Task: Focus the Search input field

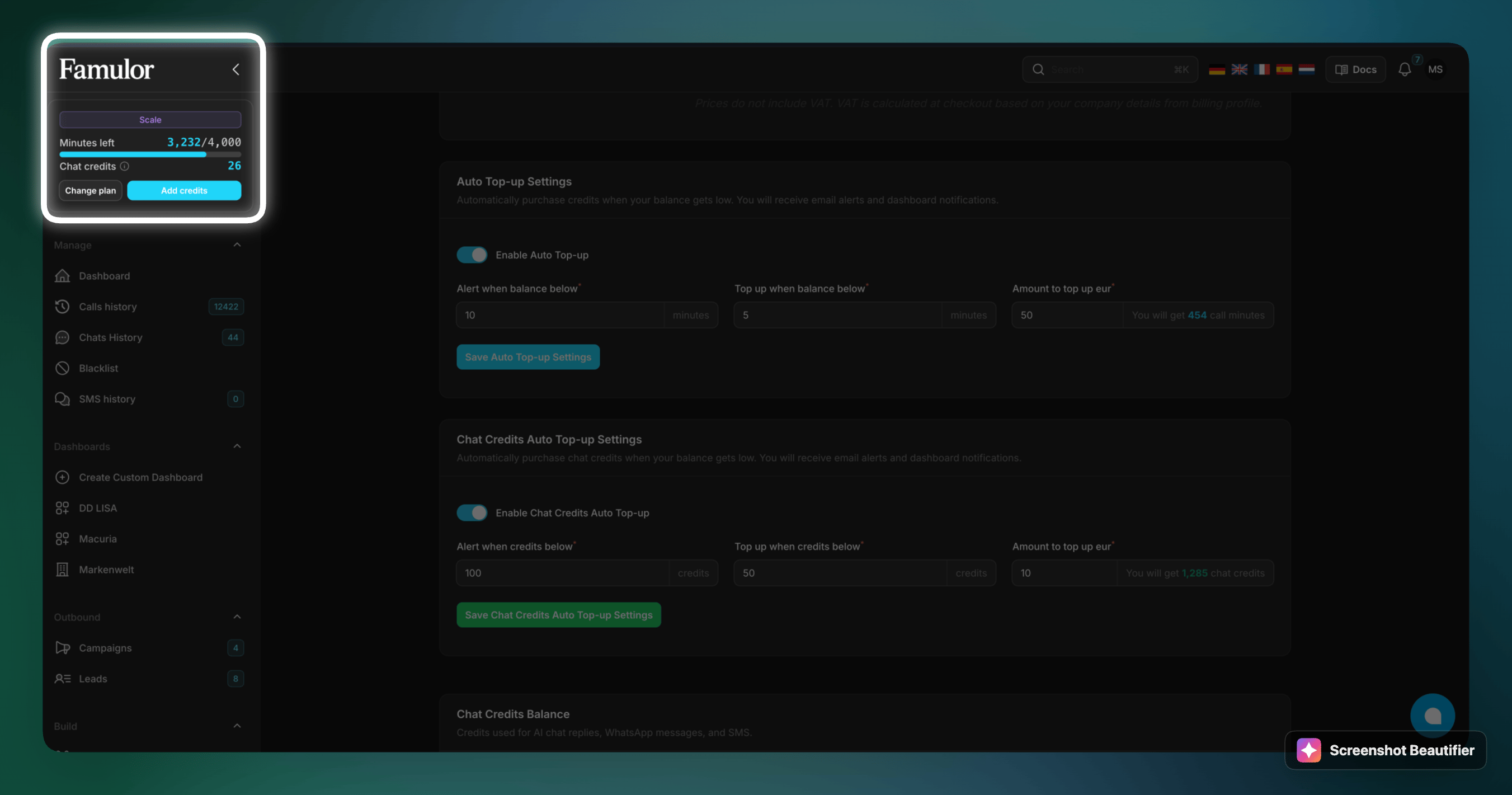Action: [1109, 69]
